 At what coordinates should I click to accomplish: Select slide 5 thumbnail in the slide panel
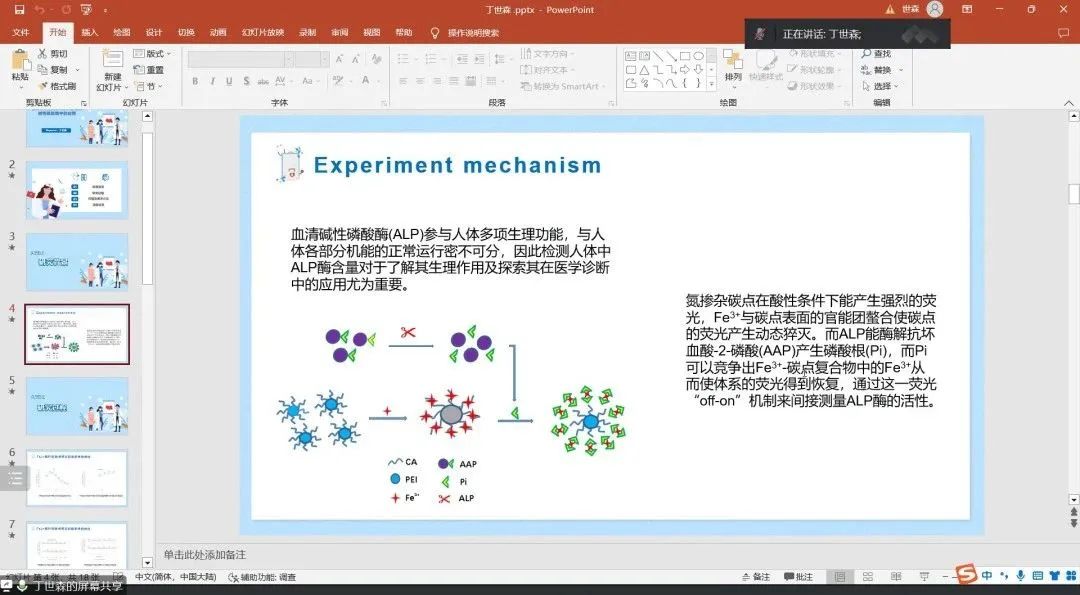pos(77,405)
